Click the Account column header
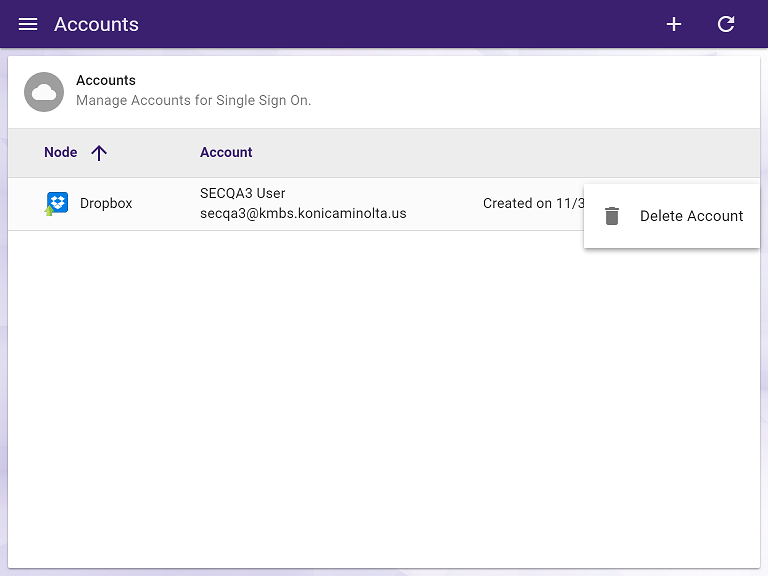Screen dimensions: 768x576 [x=226, y=152]
